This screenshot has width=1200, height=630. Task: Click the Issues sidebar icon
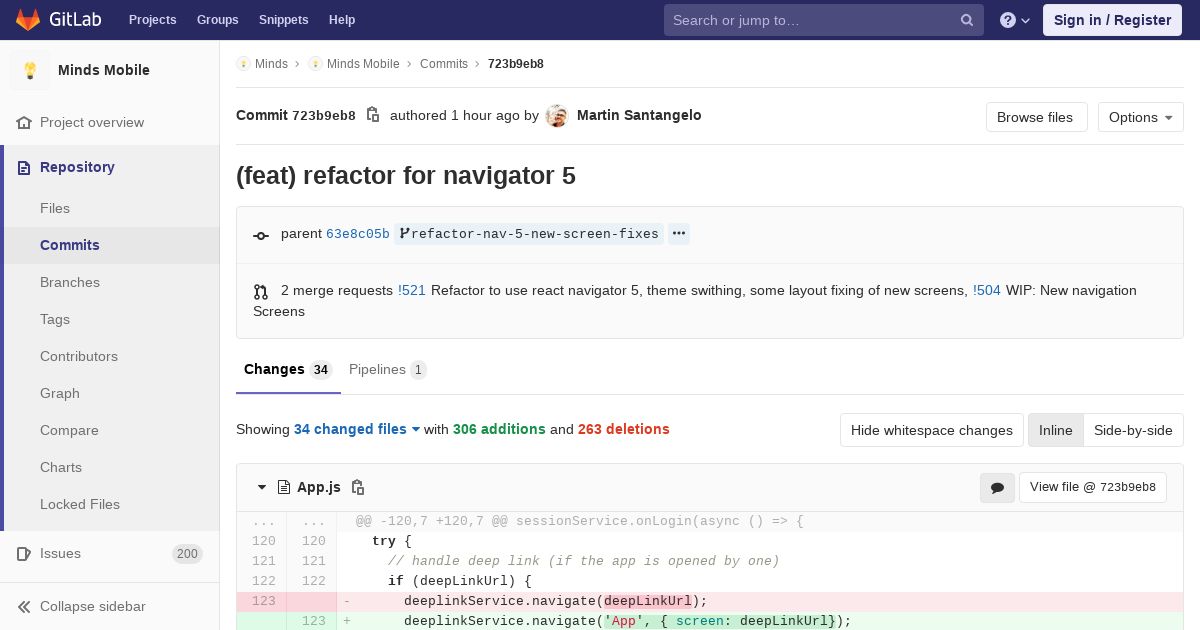24,554
